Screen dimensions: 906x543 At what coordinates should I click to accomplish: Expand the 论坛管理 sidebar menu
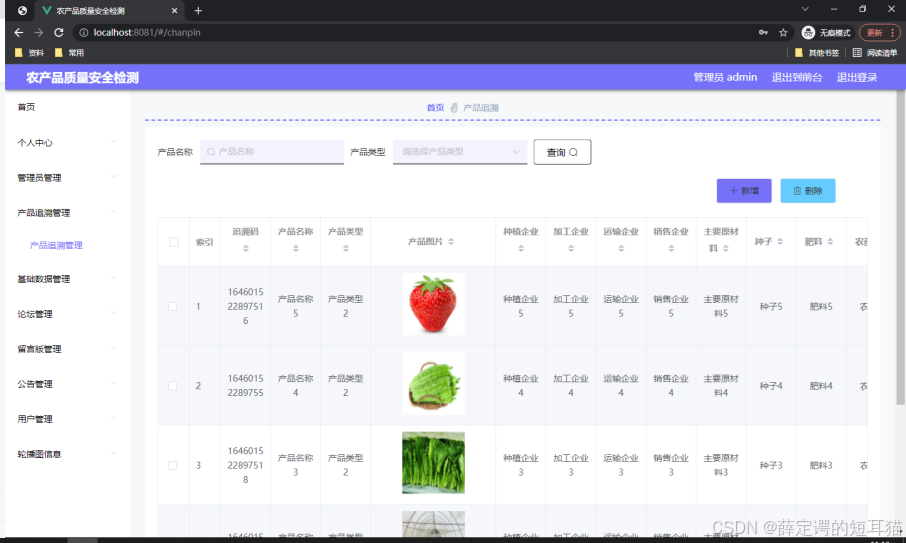67,314
